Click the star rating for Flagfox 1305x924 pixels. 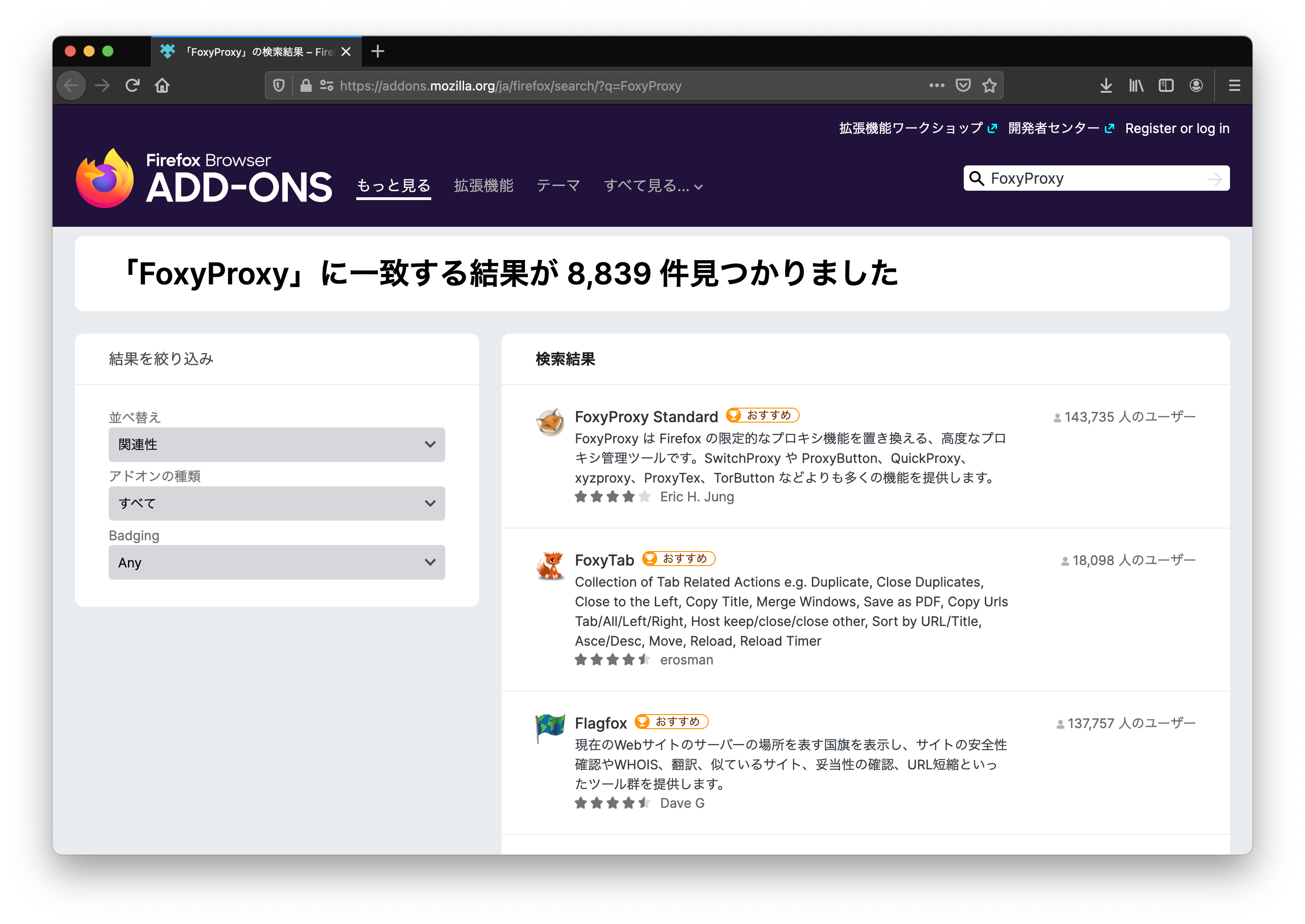(613, 804)
